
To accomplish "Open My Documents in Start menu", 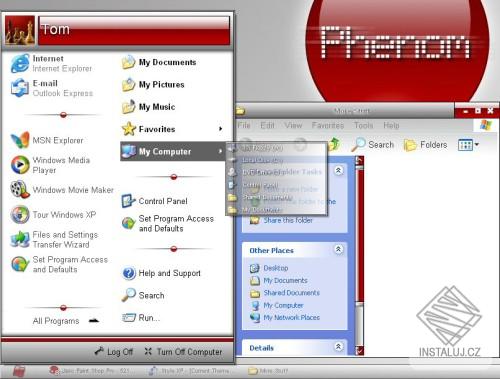I will [x=159, y=62].
